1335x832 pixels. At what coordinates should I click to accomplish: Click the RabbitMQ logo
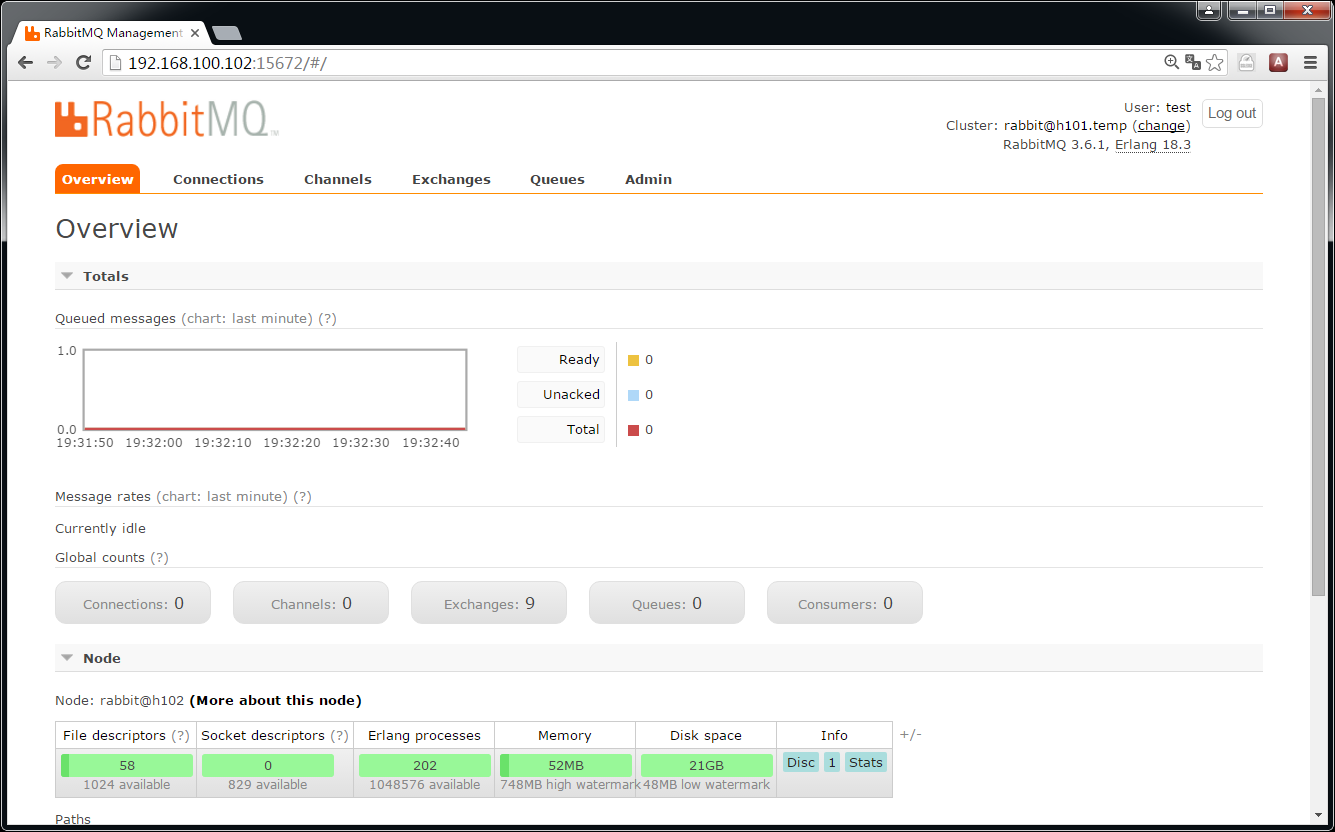tap(166, 118)
